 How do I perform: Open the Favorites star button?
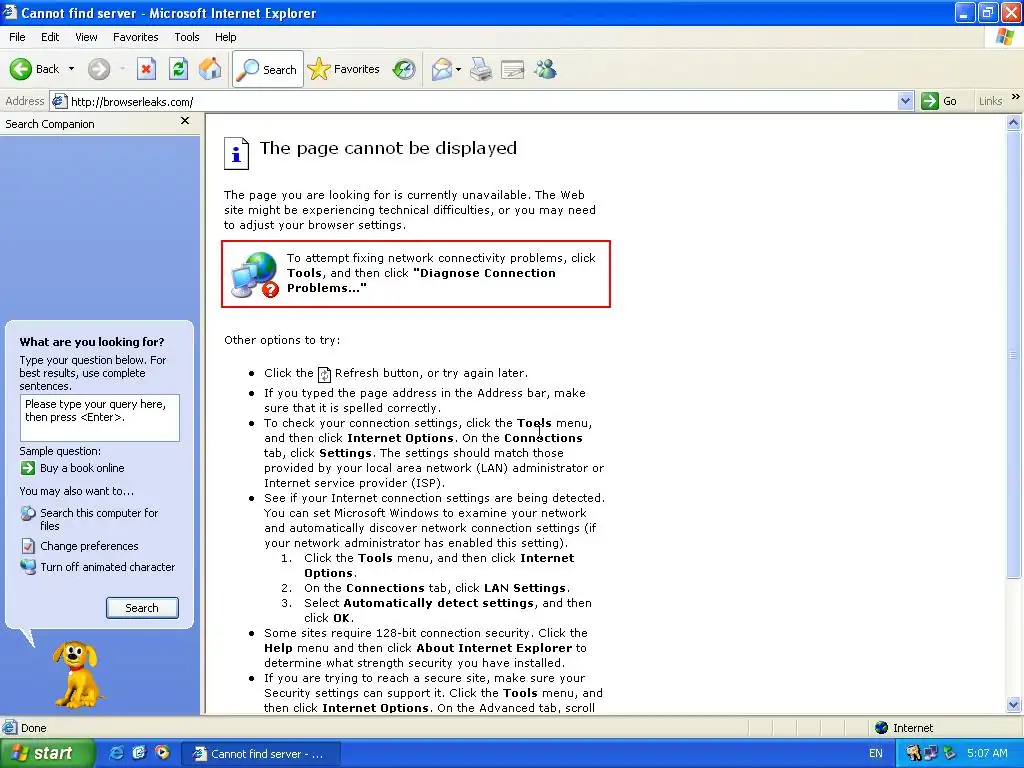point(344,69)
